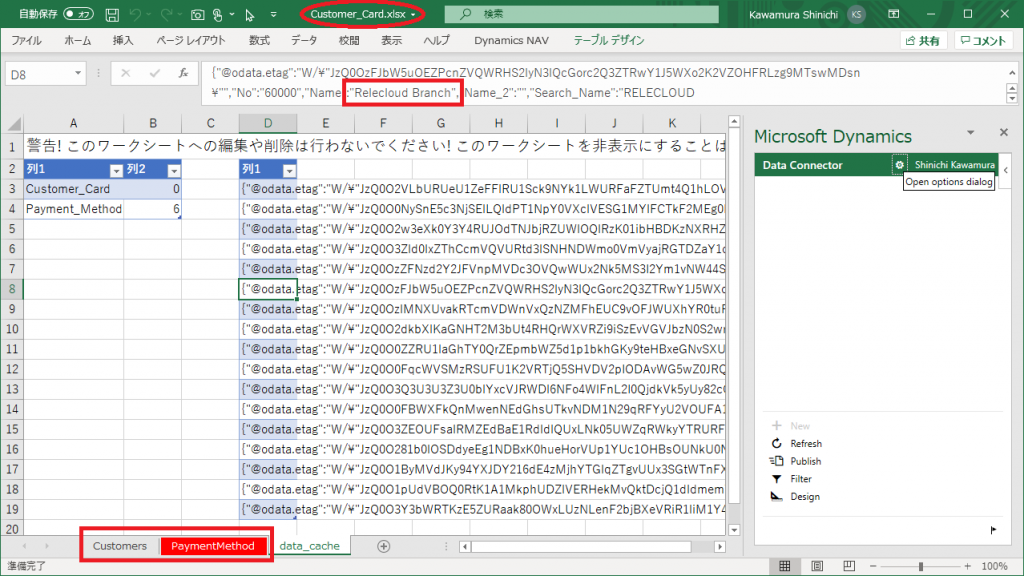1024x576 pixels.
Task: Click the touch/mouse mode icon
Action: point(218,14)
